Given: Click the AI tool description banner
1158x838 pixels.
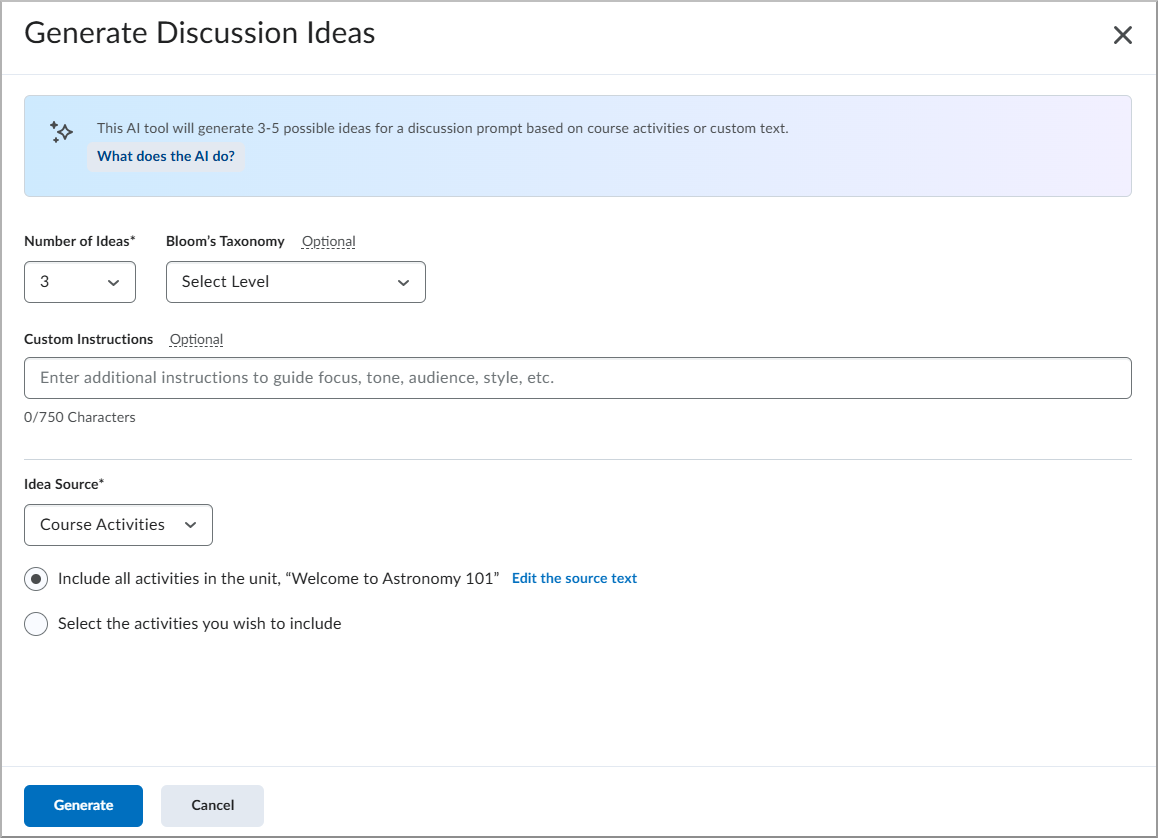Looking at the screenshot, I should tap(578, 146).
